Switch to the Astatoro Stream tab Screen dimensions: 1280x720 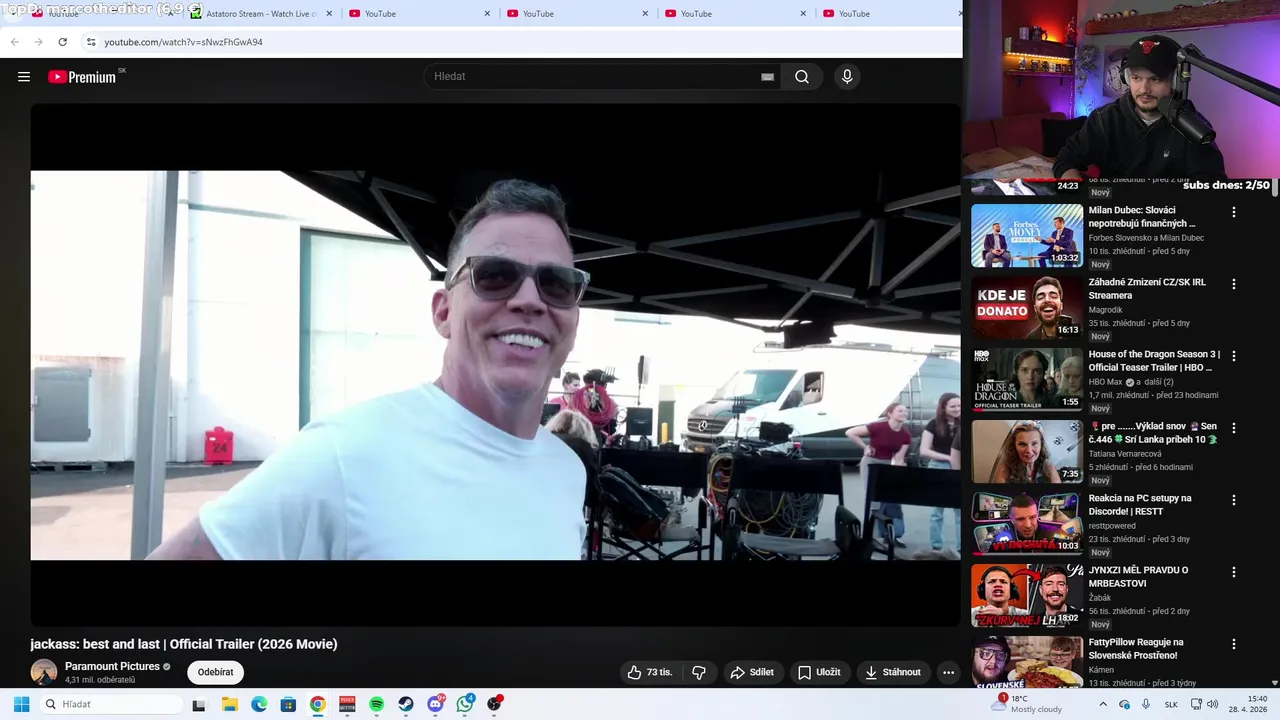click(x=260, y=14)
